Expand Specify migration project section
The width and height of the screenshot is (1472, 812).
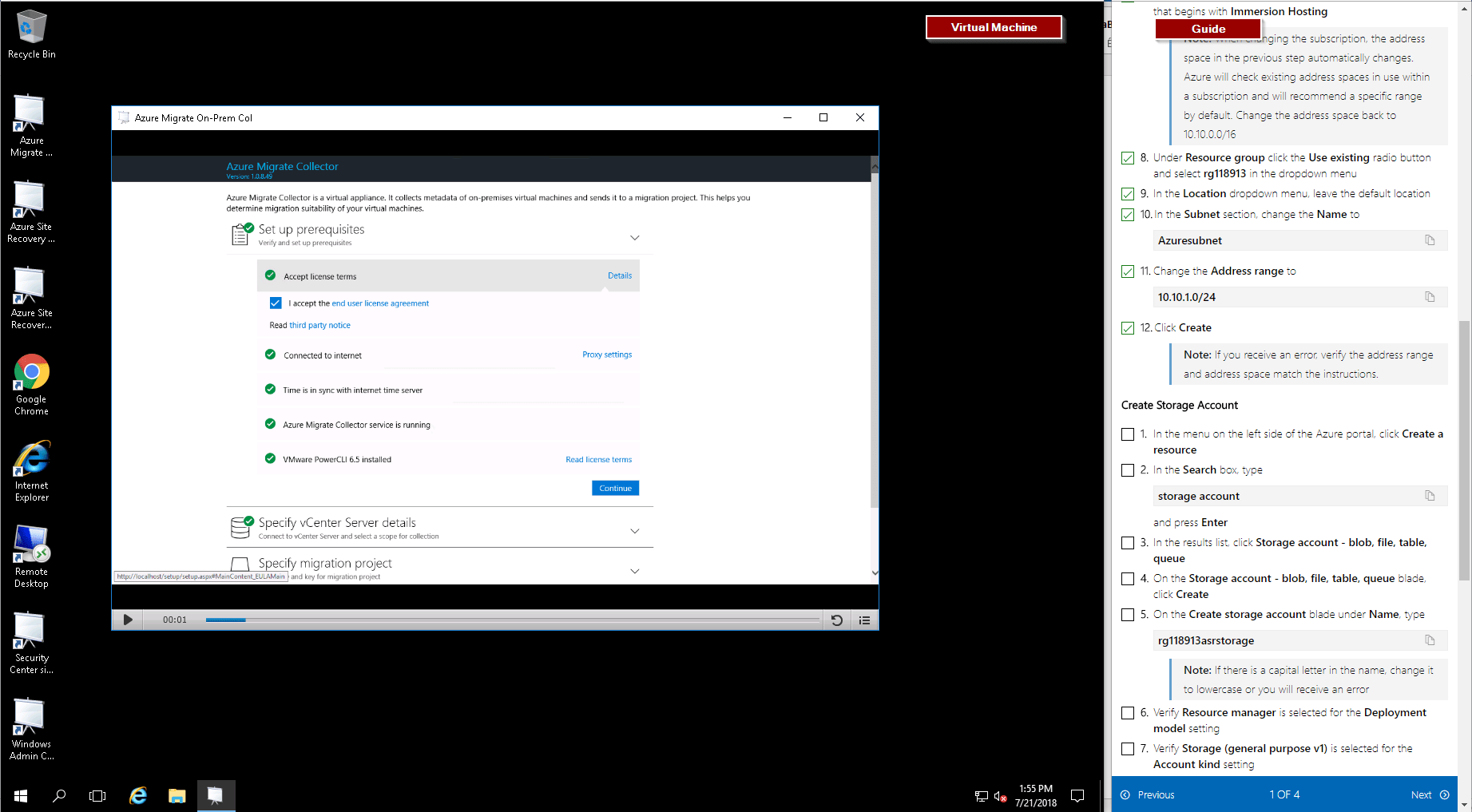(x=634, y=571)
